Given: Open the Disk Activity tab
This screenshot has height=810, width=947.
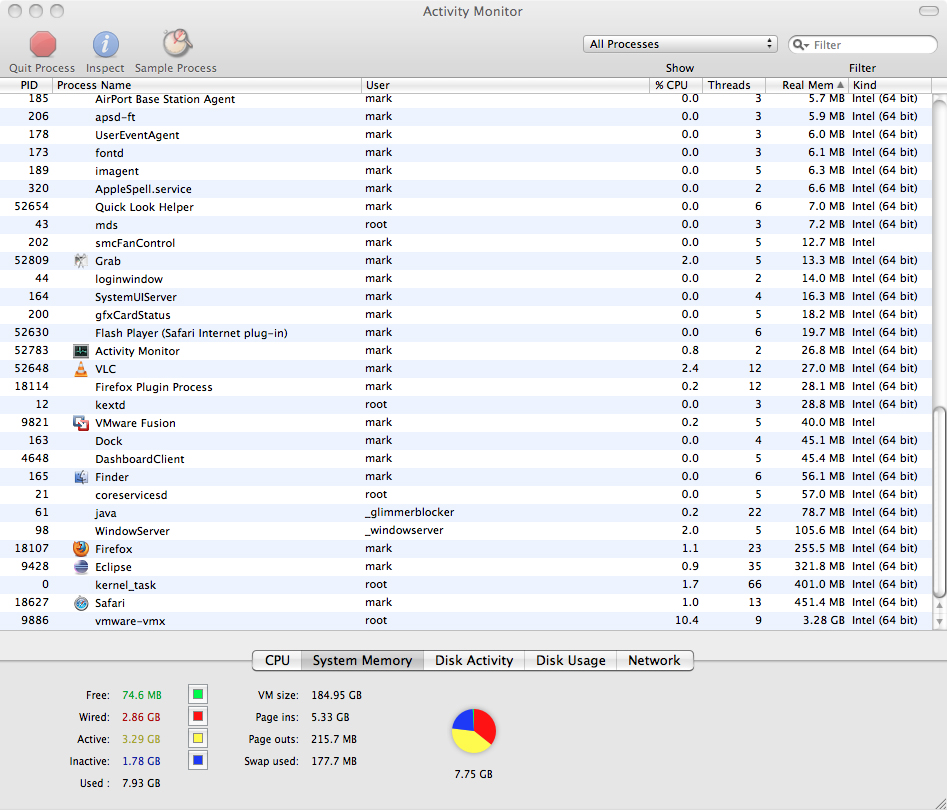Looking at the screenshot, I should (474, 660).
